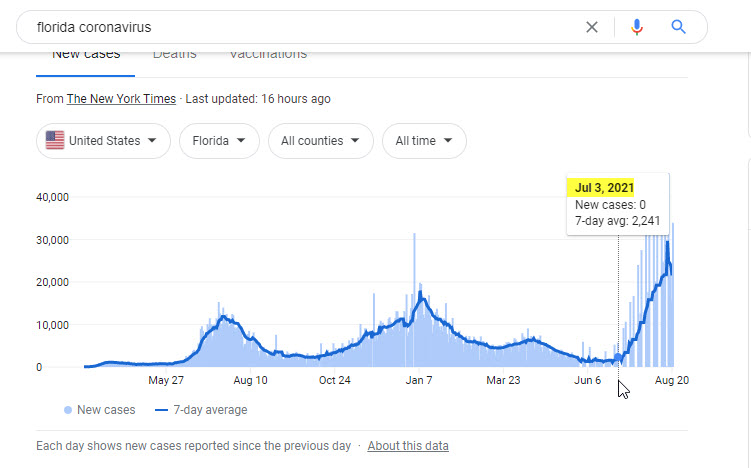Expand the Florida state dropdown
Image resolution: width=751 pixels, height=468 pixels.
[219, 141]
